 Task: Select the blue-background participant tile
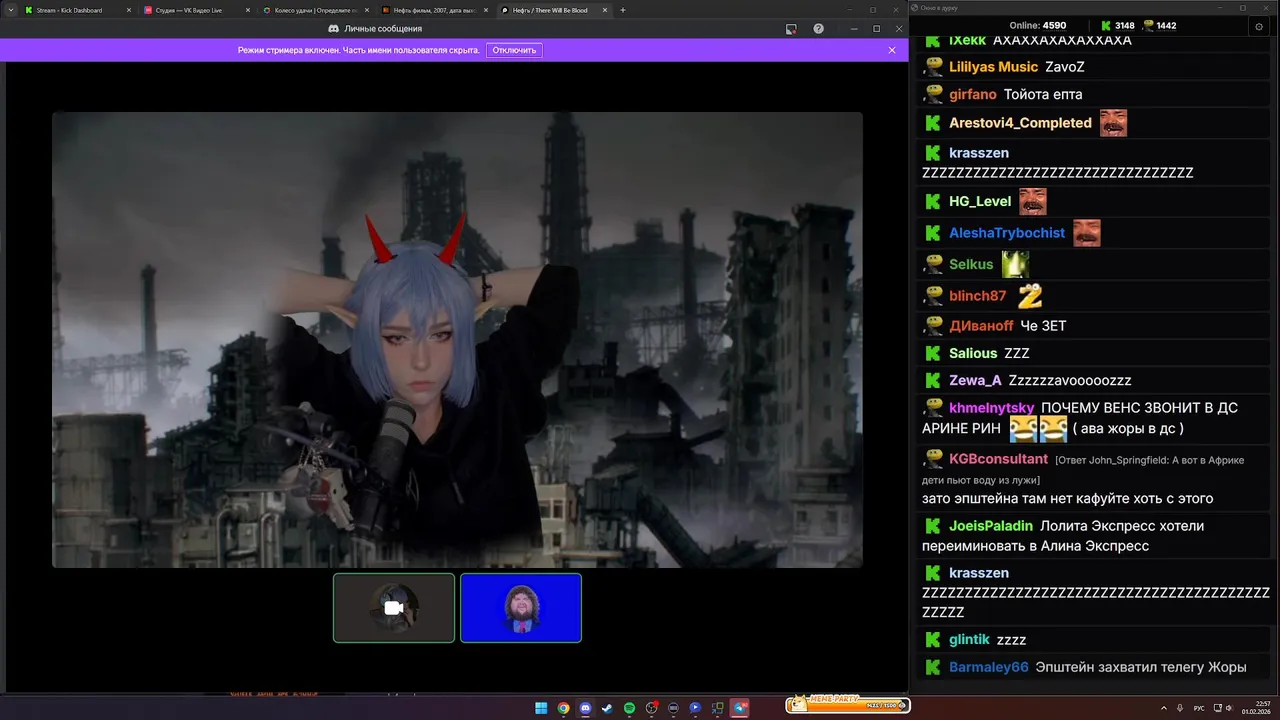point(521,608)
